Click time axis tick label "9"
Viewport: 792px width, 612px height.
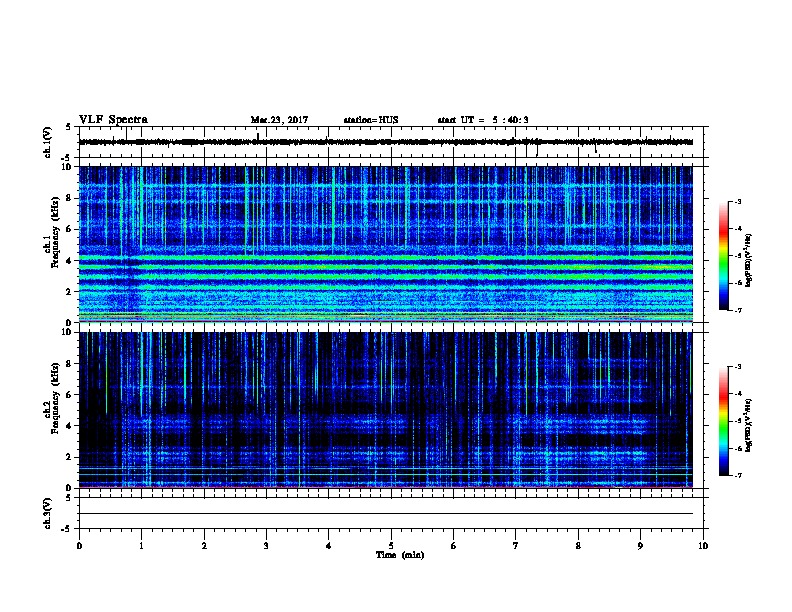click(x=640, y=546)
